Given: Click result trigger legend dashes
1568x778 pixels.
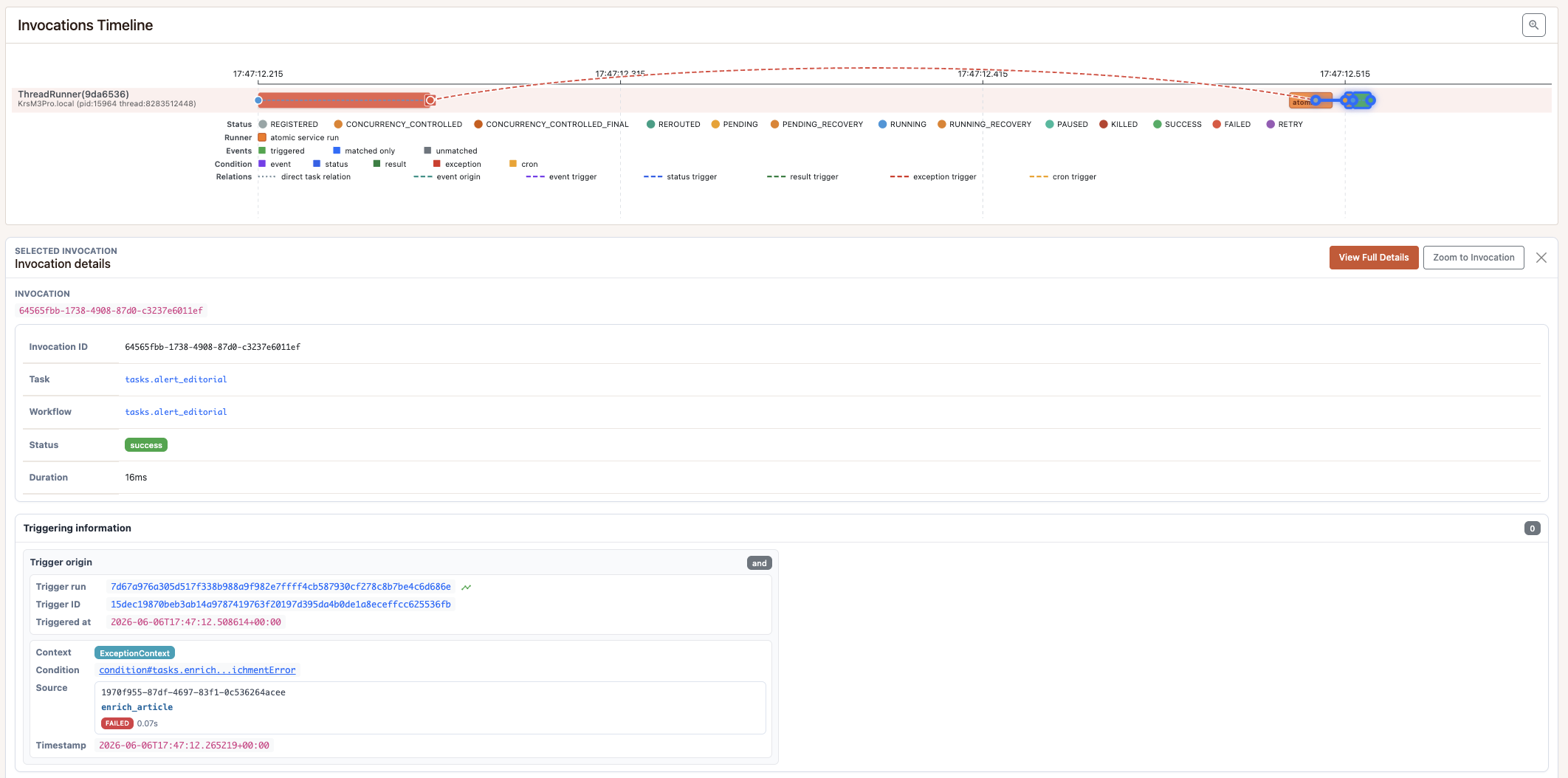Looking at the screenshot, I should (x=776, y=177).
